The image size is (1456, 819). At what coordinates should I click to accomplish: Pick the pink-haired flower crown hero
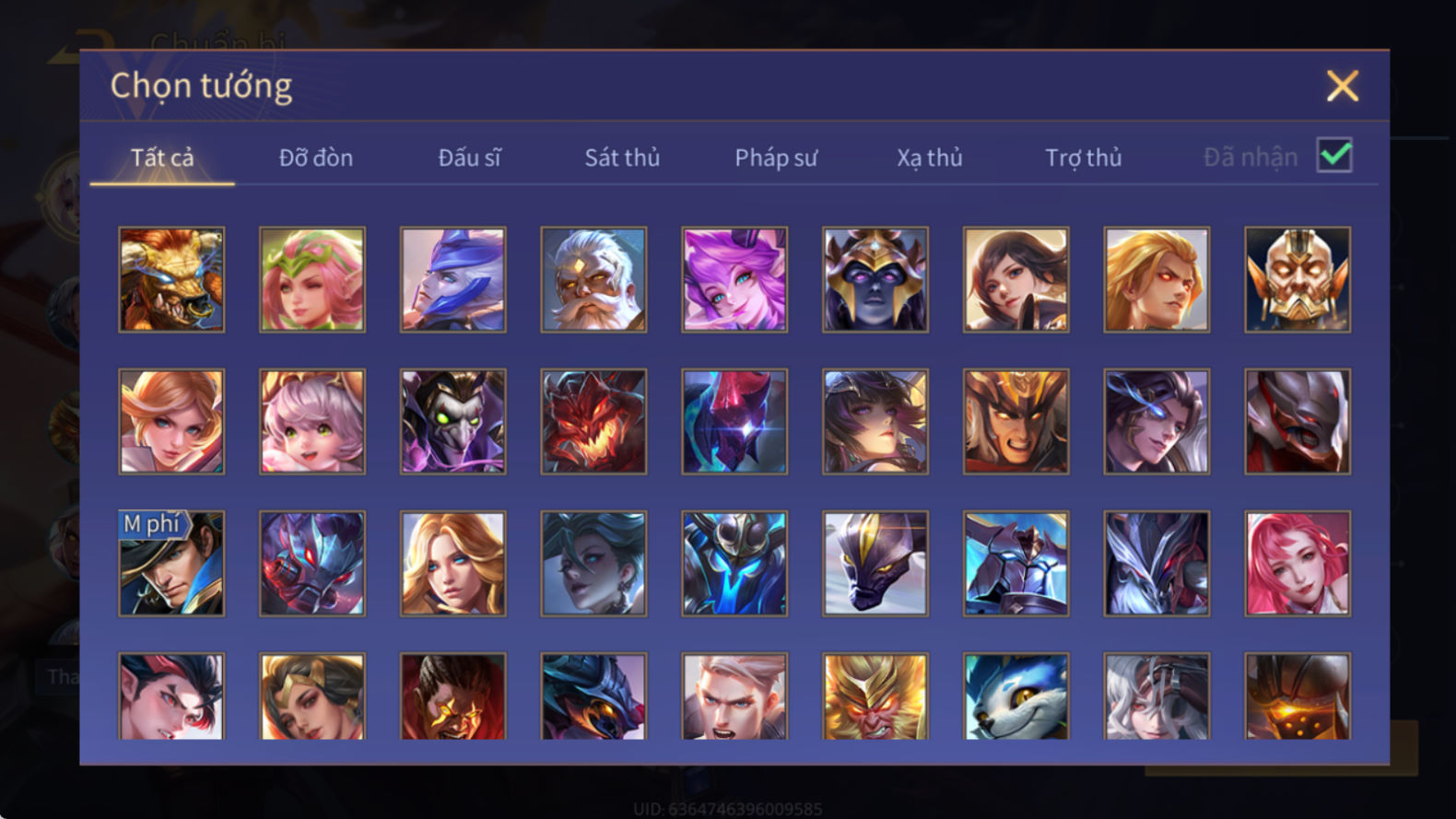tap(312, 280)
